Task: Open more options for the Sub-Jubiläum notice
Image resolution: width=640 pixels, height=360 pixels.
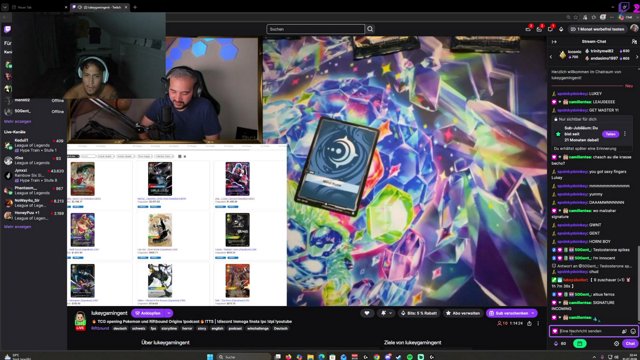Action: (624, 134)
